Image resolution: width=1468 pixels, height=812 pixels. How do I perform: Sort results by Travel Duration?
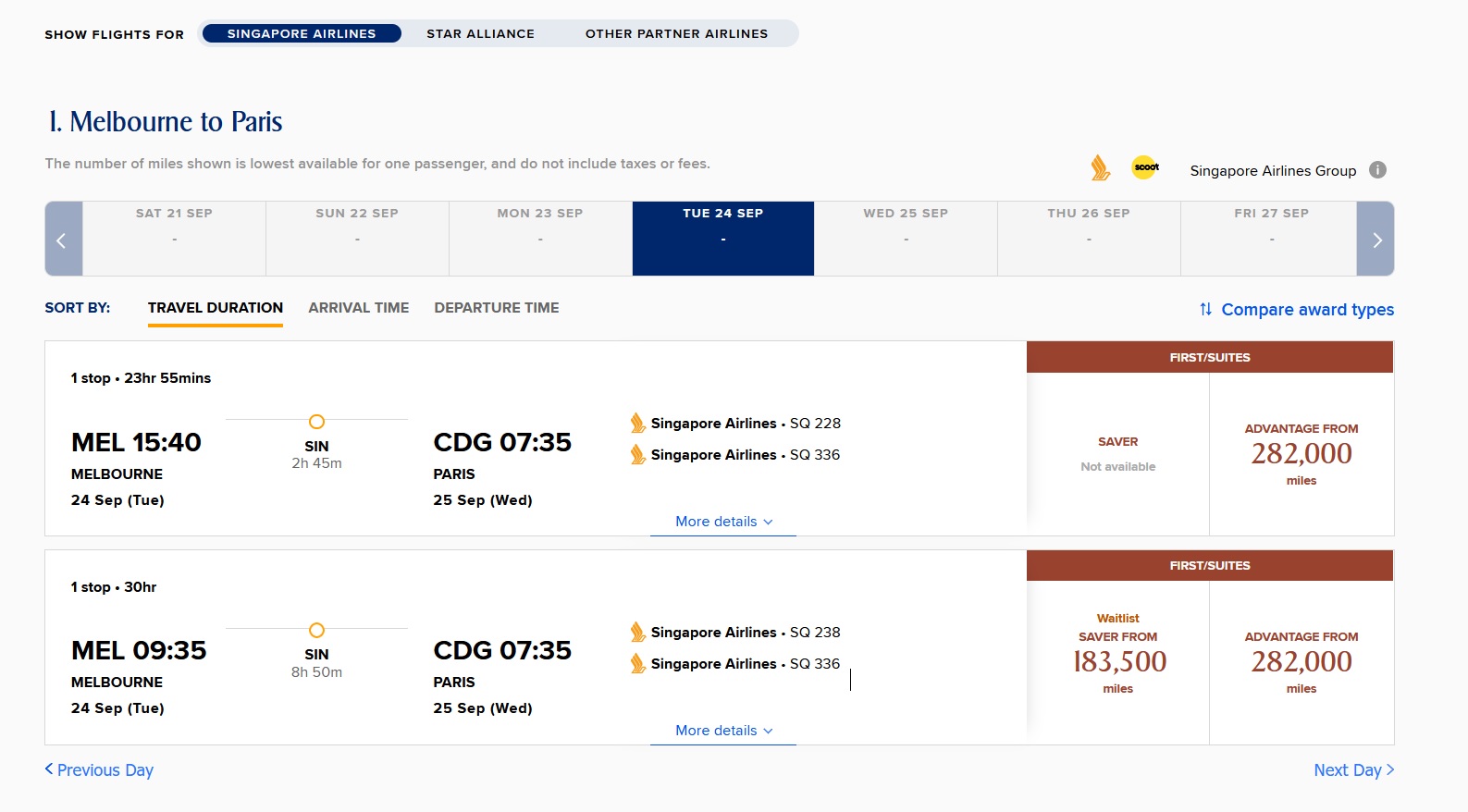[x=216, y=308]
